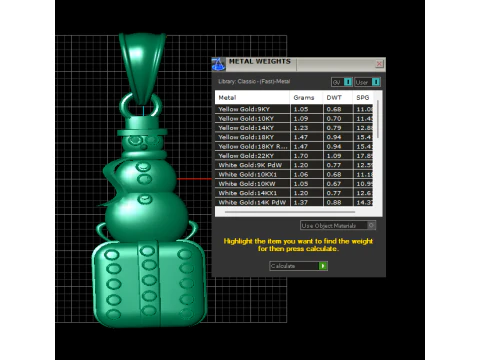Viewport: 480px width, 360px height.
Task: Click the 1.37 grams value for 14K PdW
Action: [x=301, y=202]
